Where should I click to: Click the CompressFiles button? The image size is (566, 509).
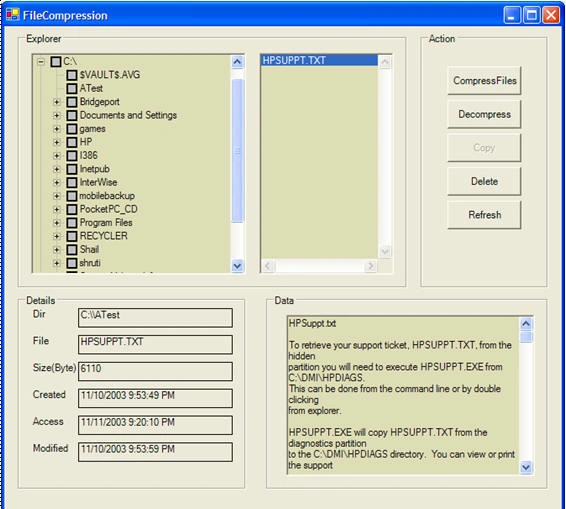coord(484,81)
